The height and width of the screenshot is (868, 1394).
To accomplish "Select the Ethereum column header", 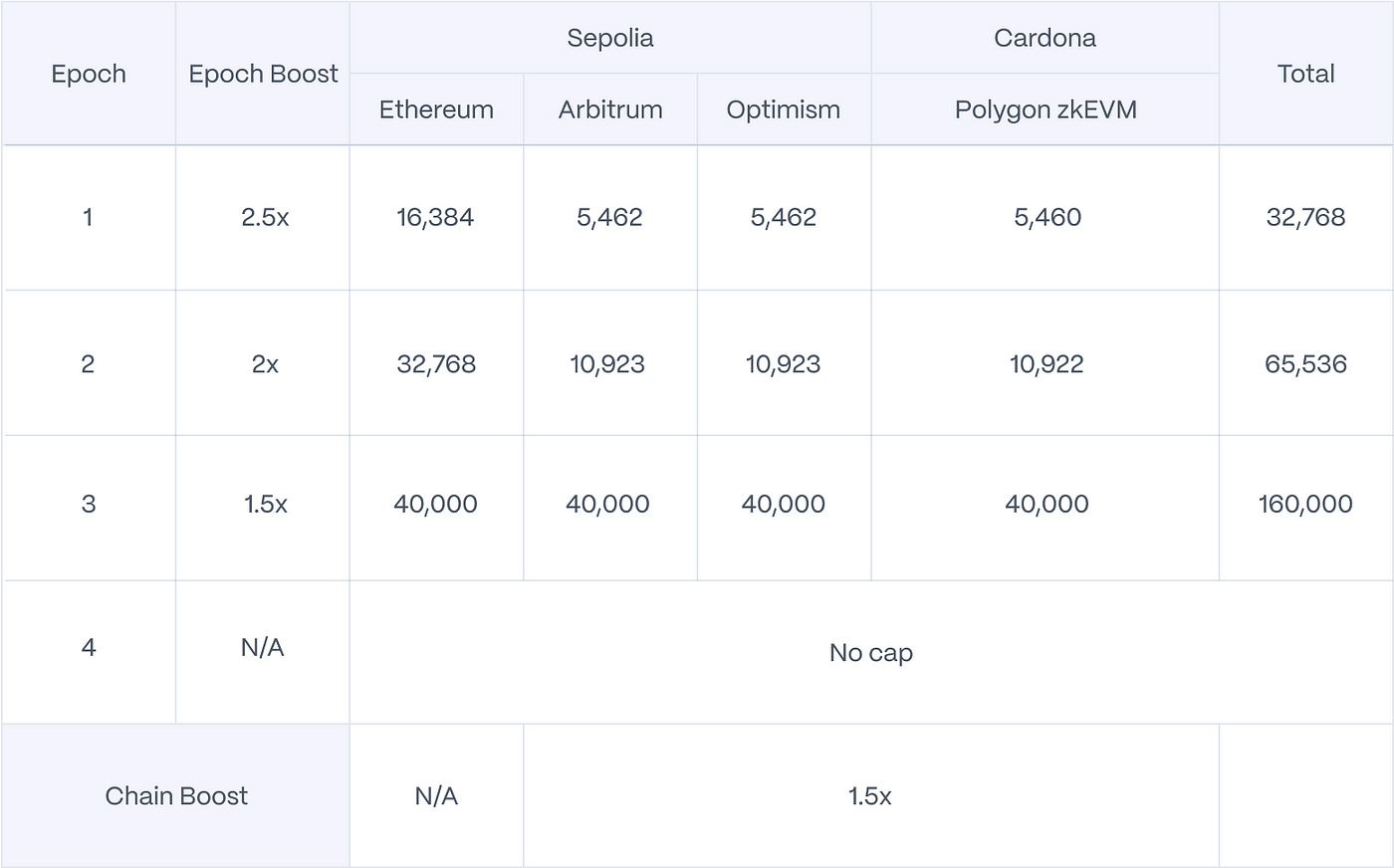I will click(x=436, y=109).
